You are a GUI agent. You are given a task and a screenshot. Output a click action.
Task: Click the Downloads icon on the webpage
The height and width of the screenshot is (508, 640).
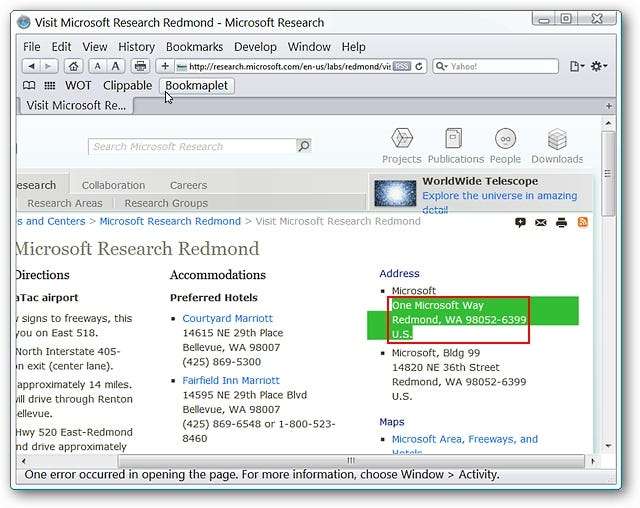pyautogui.click(x=557, y=146)
